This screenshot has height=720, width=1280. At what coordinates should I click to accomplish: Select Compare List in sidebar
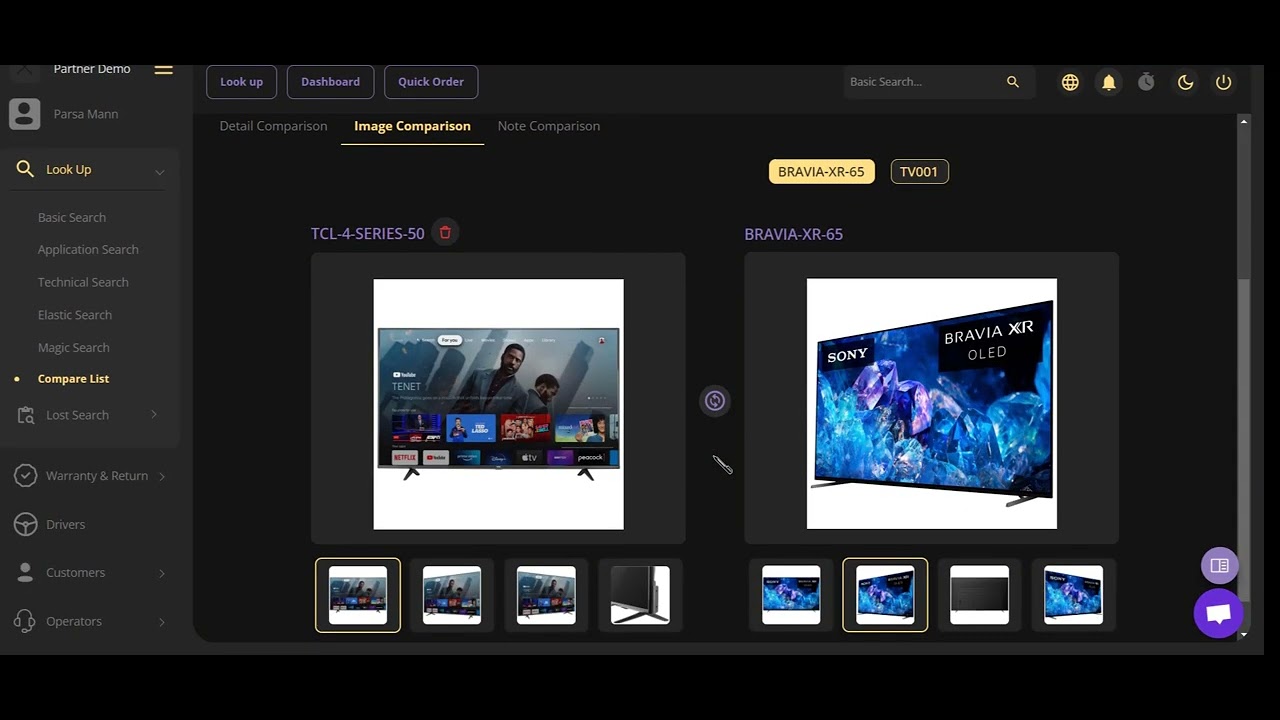click(73, 379)
